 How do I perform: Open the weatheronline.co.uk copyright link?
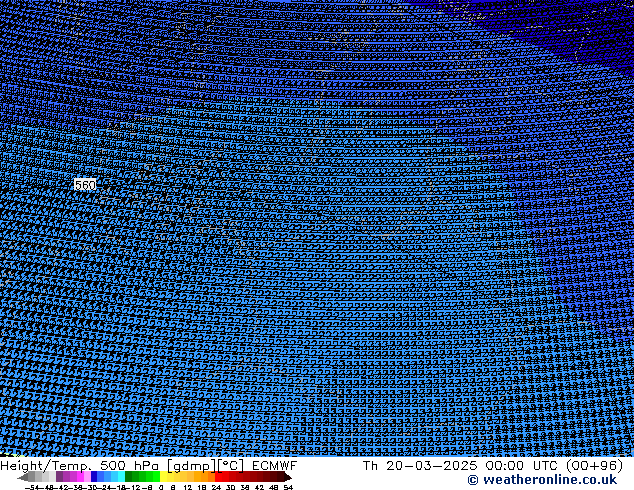point(542,480)
